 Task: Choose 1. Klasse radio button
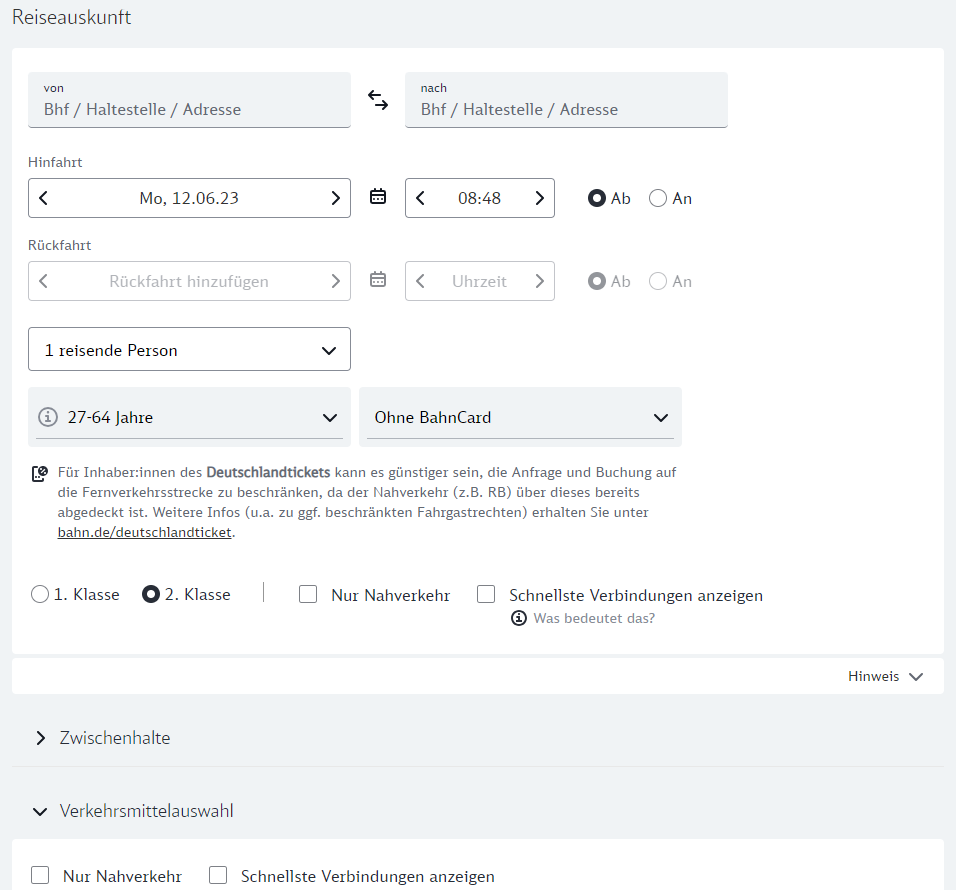click(40, 594)
